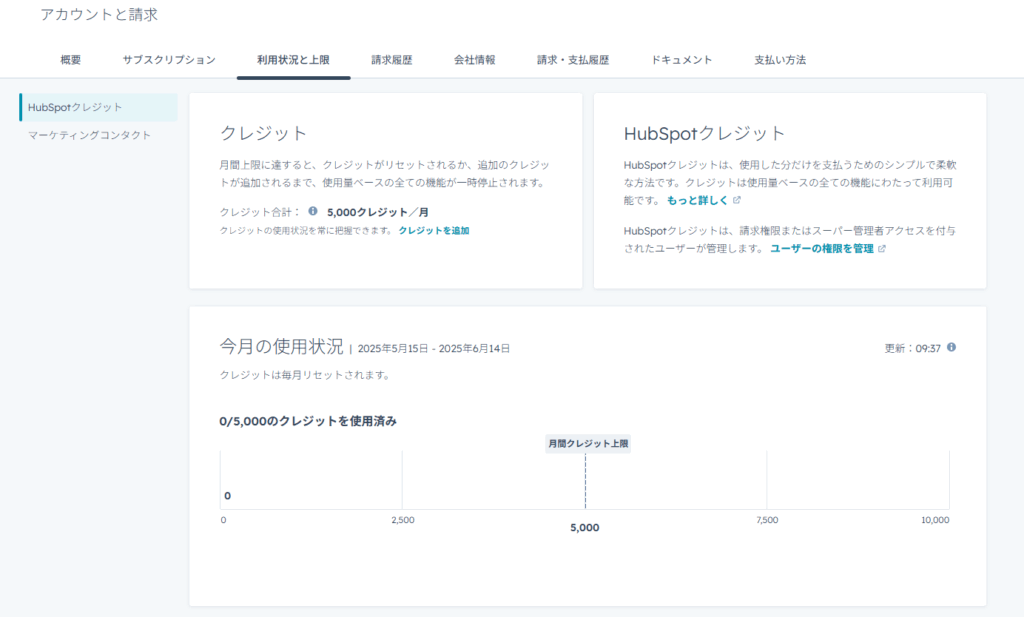Image resolution: width=1024 pixels, height=617 pixels.
Task: Select マーケティングコンタクト in the sidebar
Action: coord(89,135)
